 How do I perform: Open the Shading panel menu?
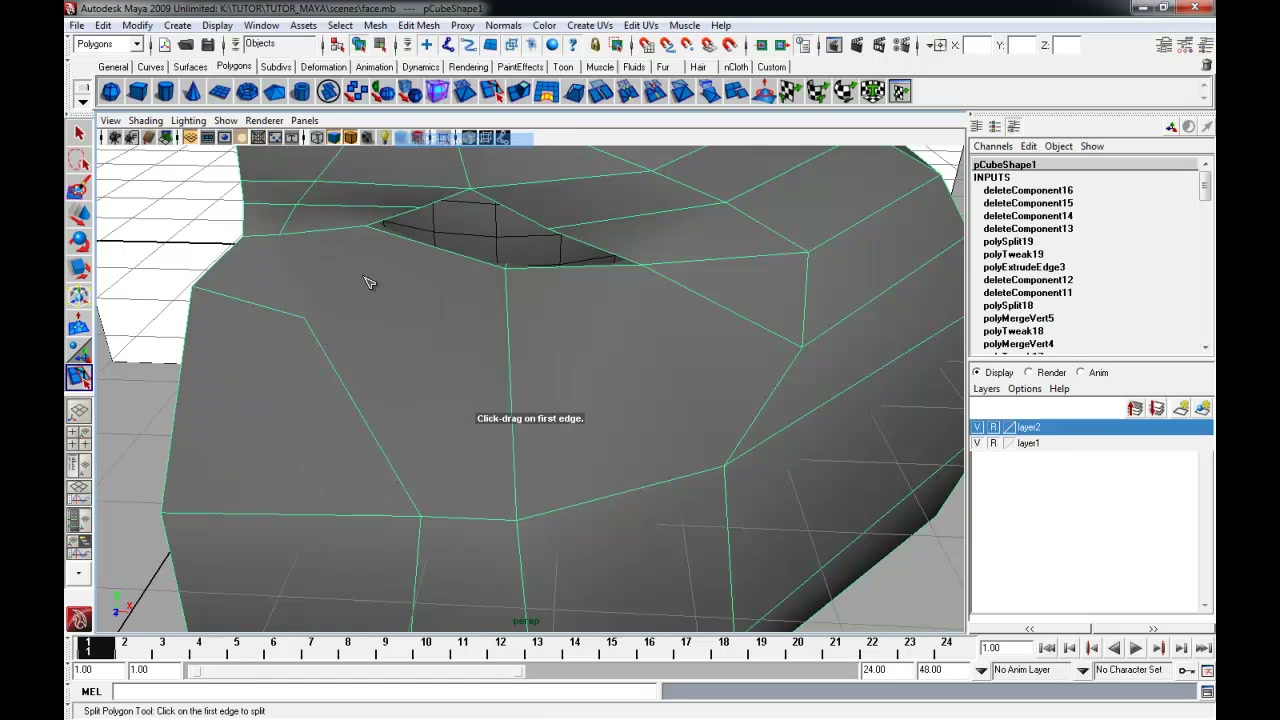click(x=145, y=120)
